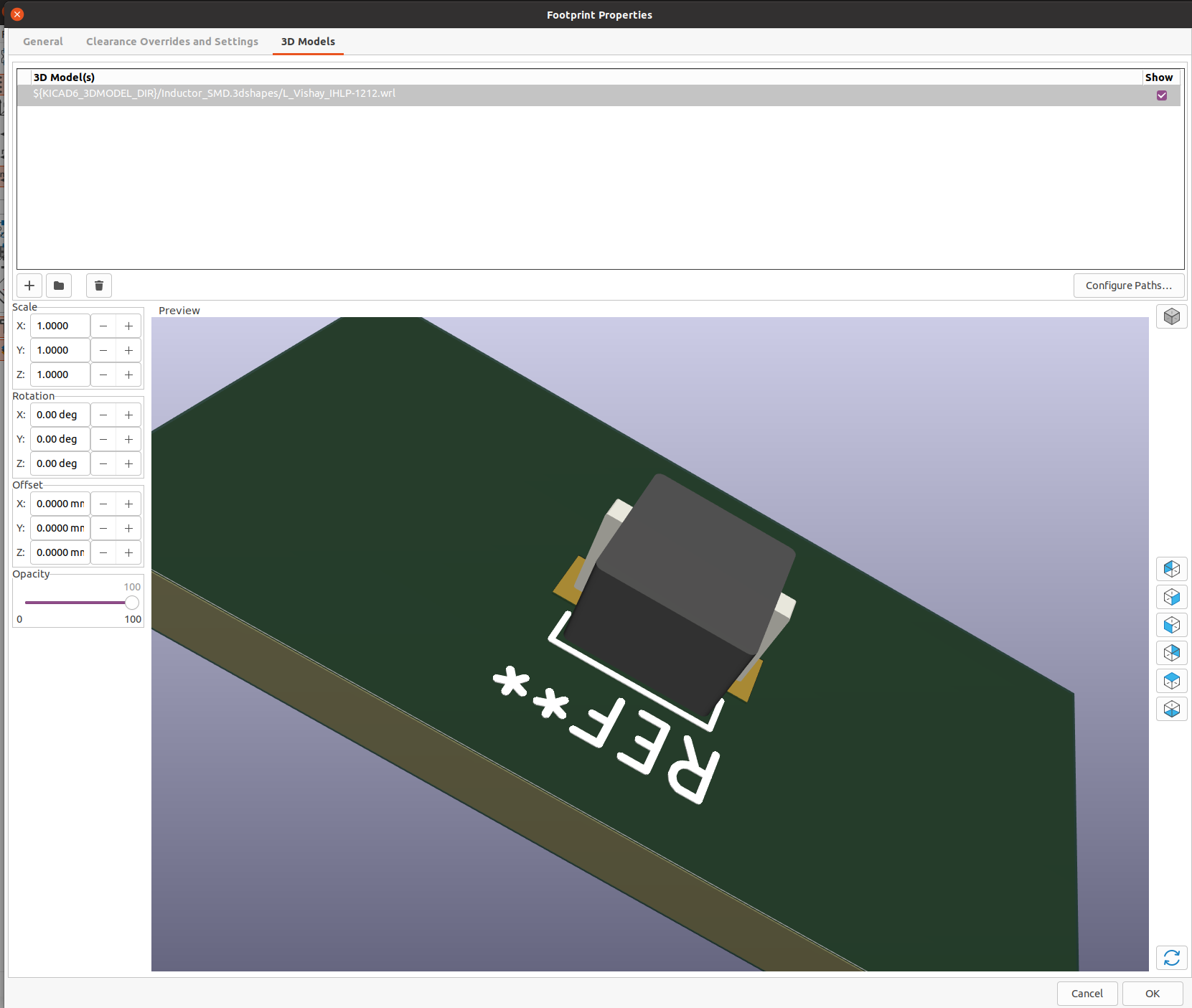Decrease Offset Y with minus button
The width and height of the screenshot is (1192, 1008).
click(103, 528)
